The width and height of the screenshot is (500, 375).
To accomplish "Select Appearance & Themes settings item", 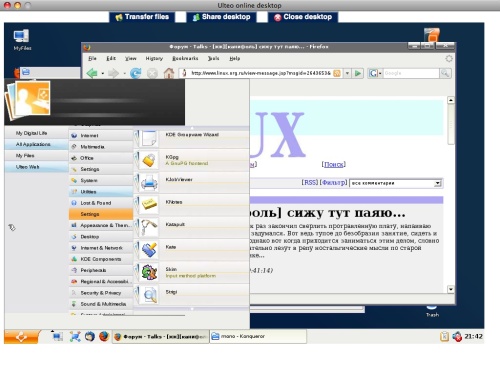I will [101, 225].
